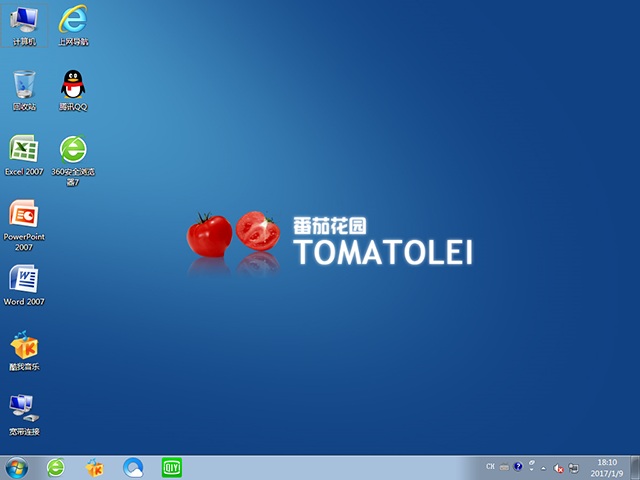Open the Excel 2007 shortcut
640x480 pixels.
[24, 152]
